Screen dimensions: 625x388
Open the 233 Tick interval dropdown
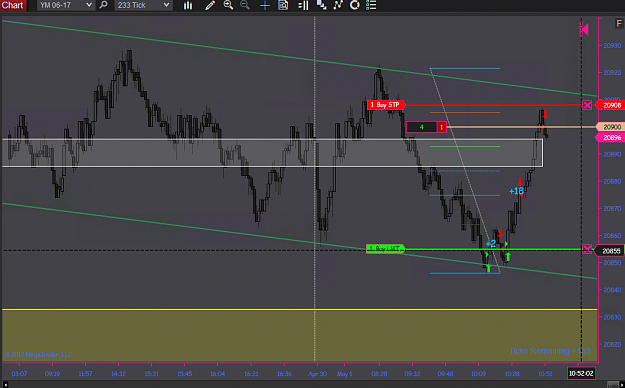click(143, 5)
